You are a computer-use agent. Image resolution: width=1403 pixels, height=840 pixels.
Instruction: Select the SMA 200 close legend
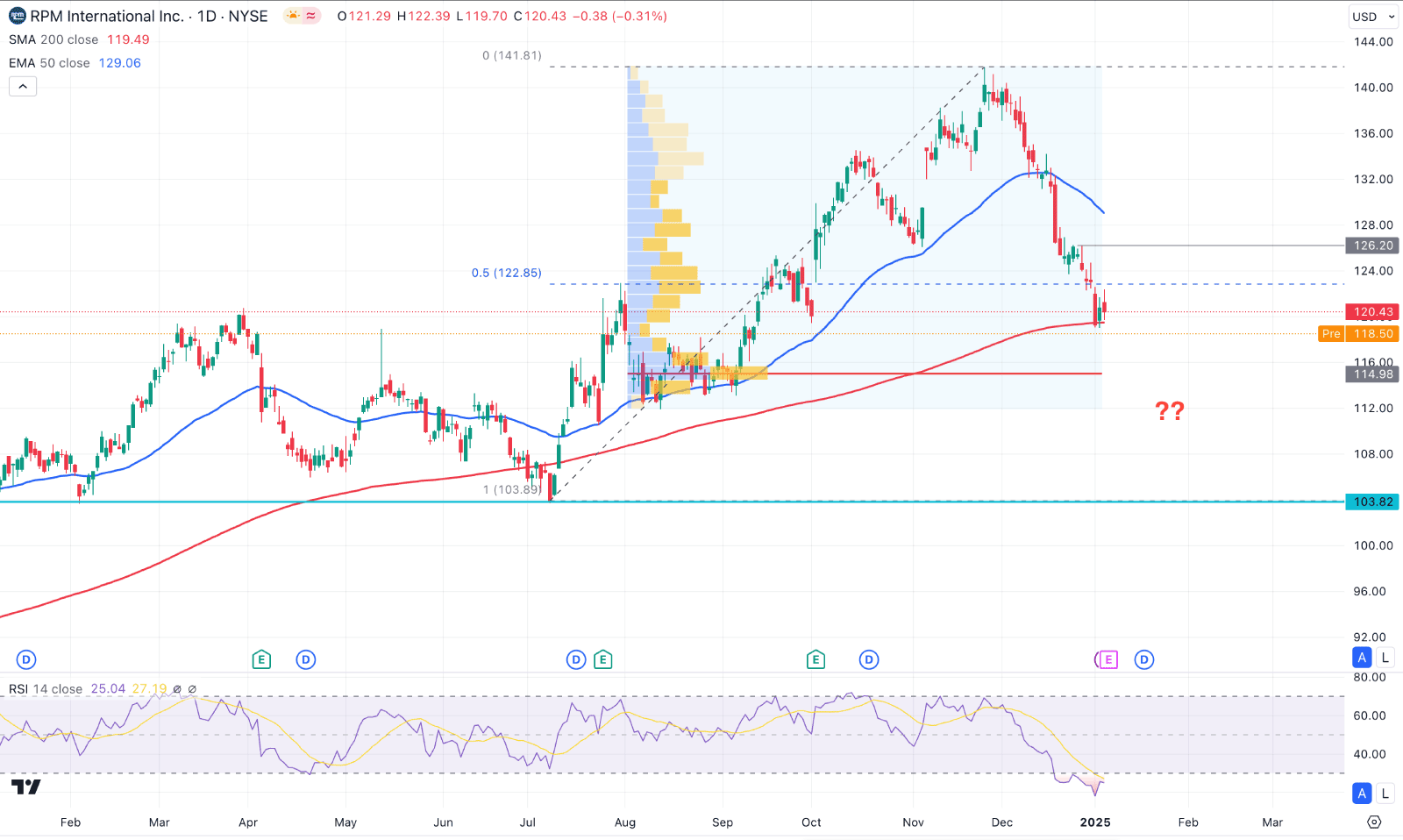tap(53, 39)
